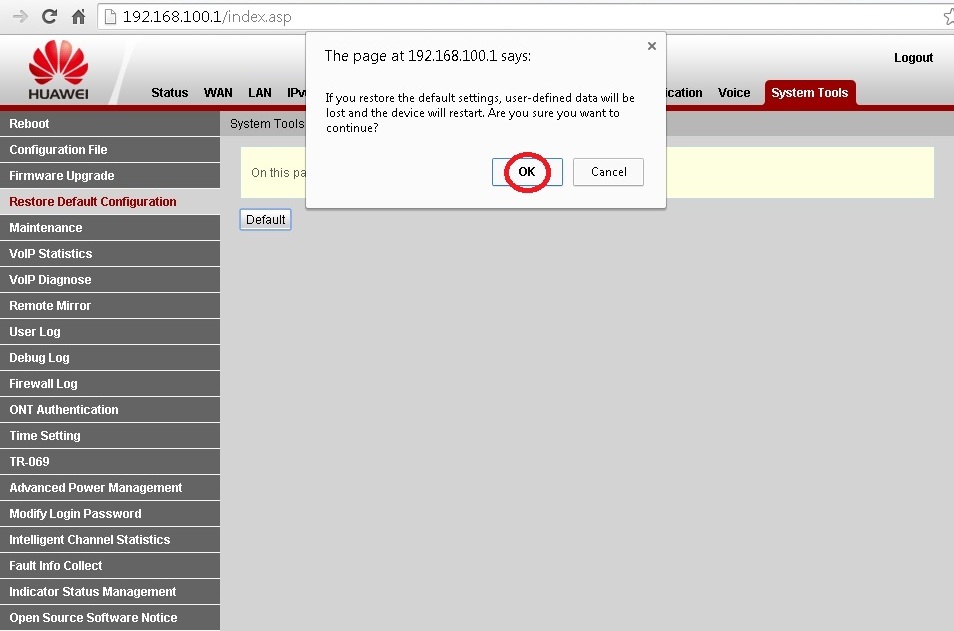954x631 pixels.
Task: Confirm restore by pressing OK
Action: pos(527,172)
